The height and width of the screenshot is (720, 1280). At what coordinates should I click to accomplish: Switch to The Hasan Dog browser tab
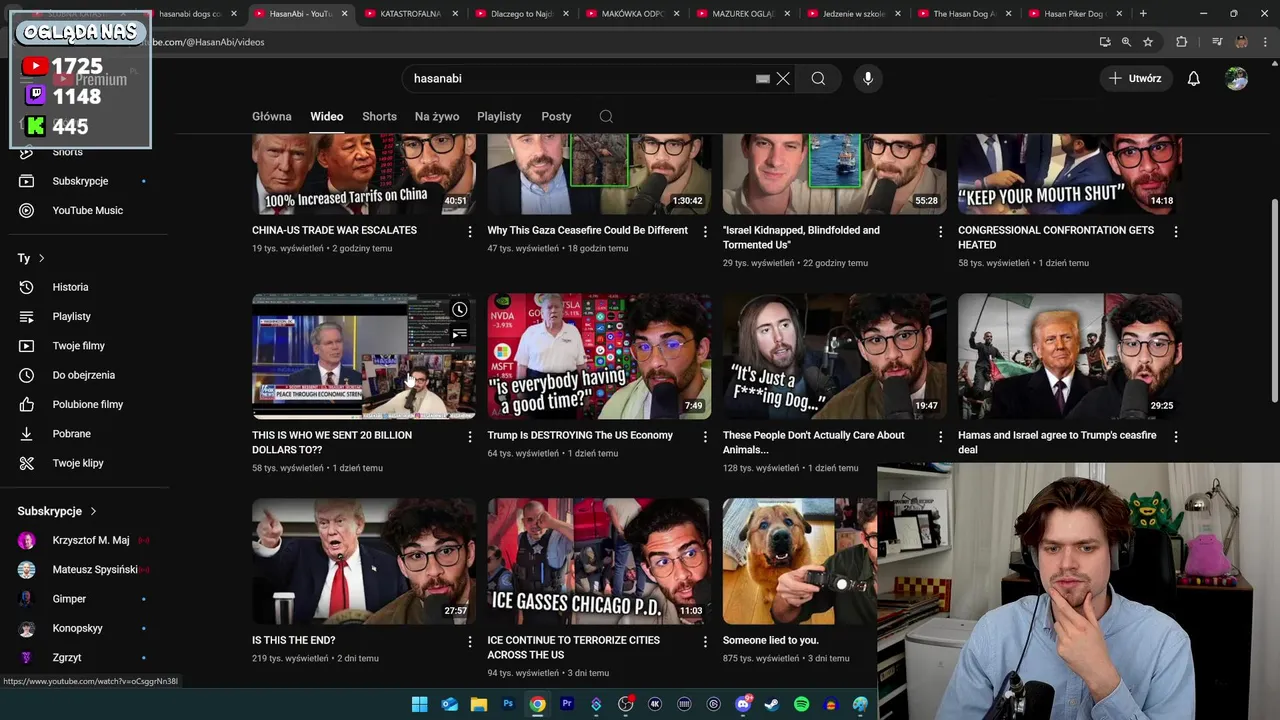[963, 14]
